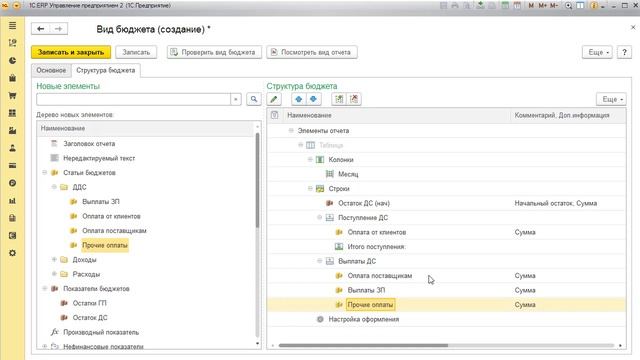Click the left tree vertical scrollbar
The height and width of the screenshot is (360, 640).
tap(257, 180)
